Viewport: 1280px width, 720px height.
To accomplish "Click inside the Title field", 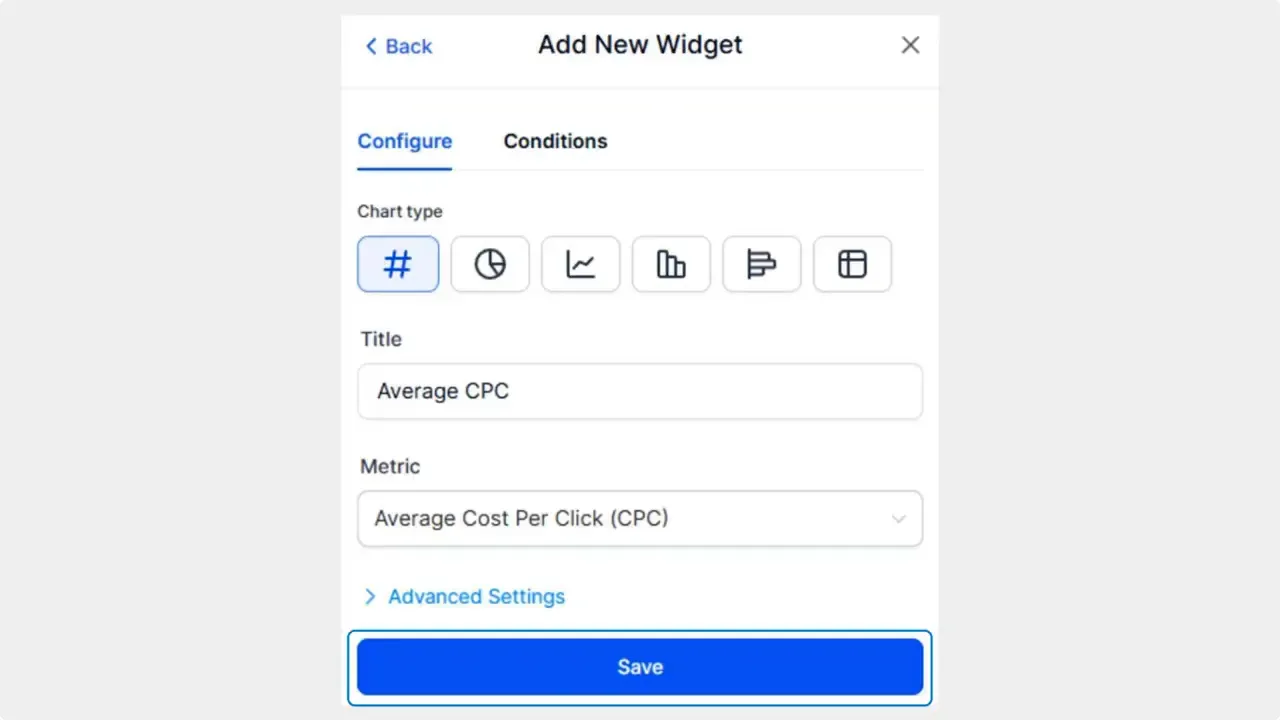I will 640,391.
